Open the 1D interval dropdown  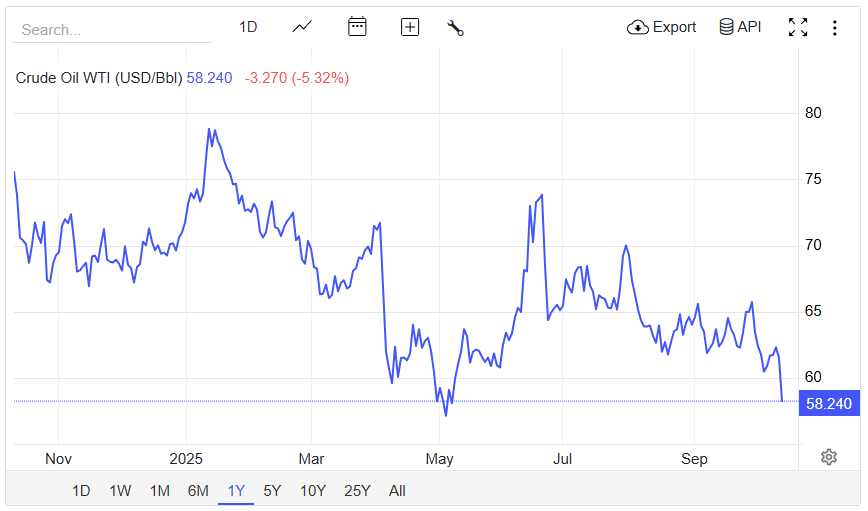[x=248, y=27]
